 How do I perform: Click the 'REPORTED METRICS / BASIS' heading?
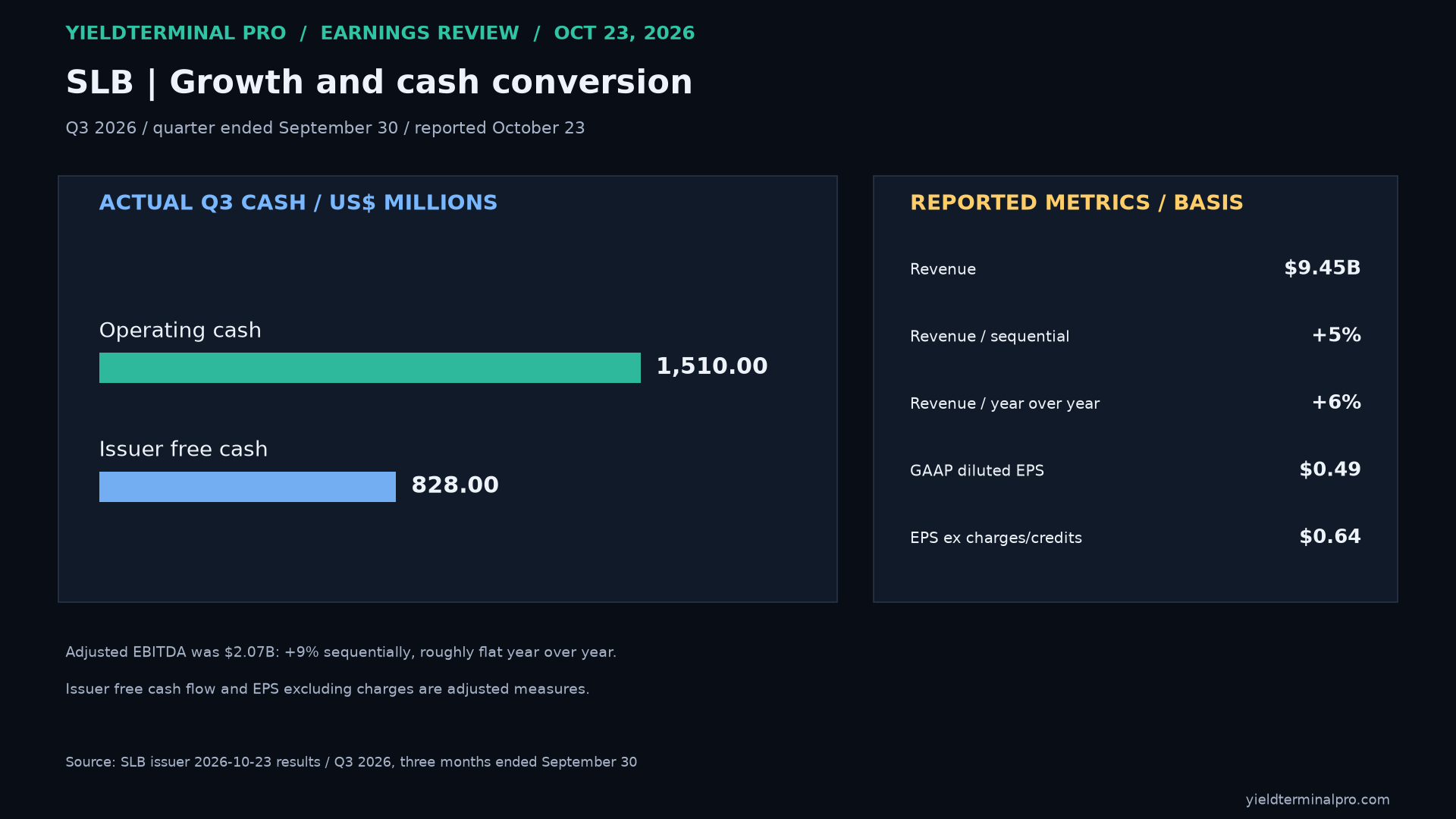click(x=1076, y=203)
